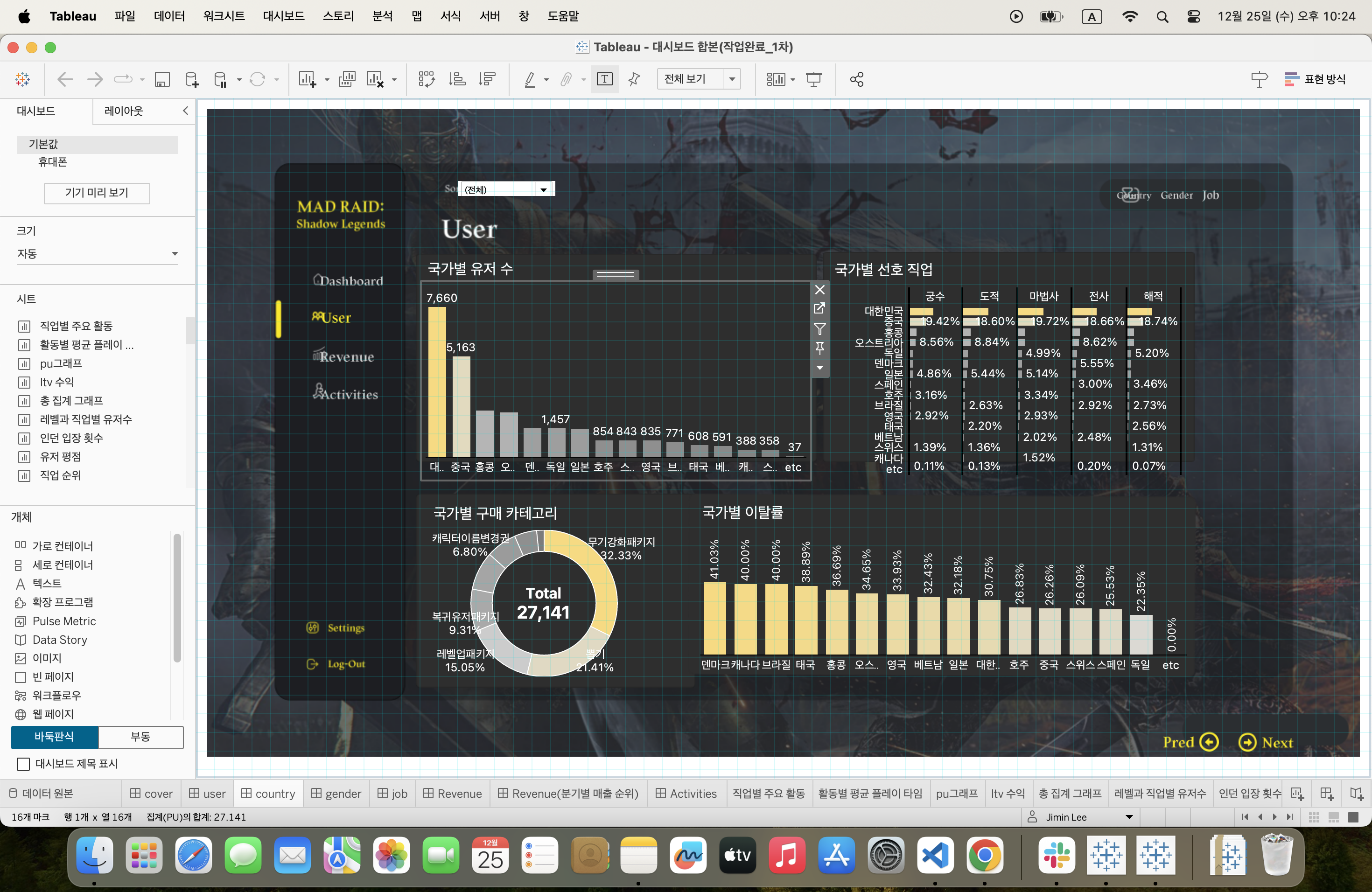Click the new dashboard tab icon
Image resolution: width=1372 pixels, height=892 pixels.
tap(1326, 794)
